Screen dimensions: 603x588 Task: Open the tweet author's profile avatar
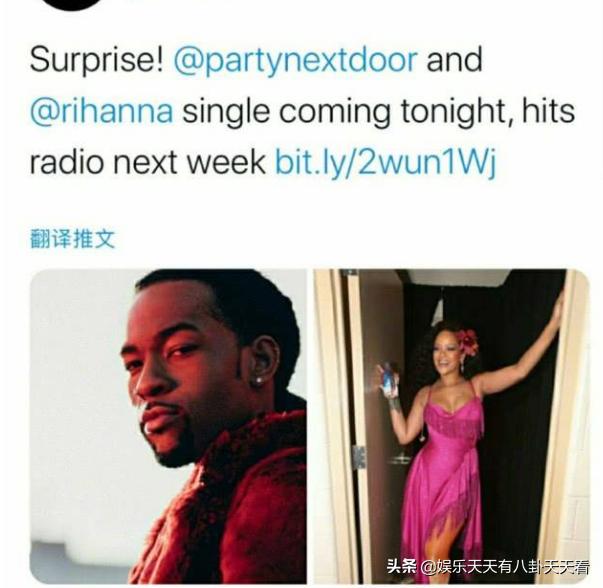click(72, 4)
